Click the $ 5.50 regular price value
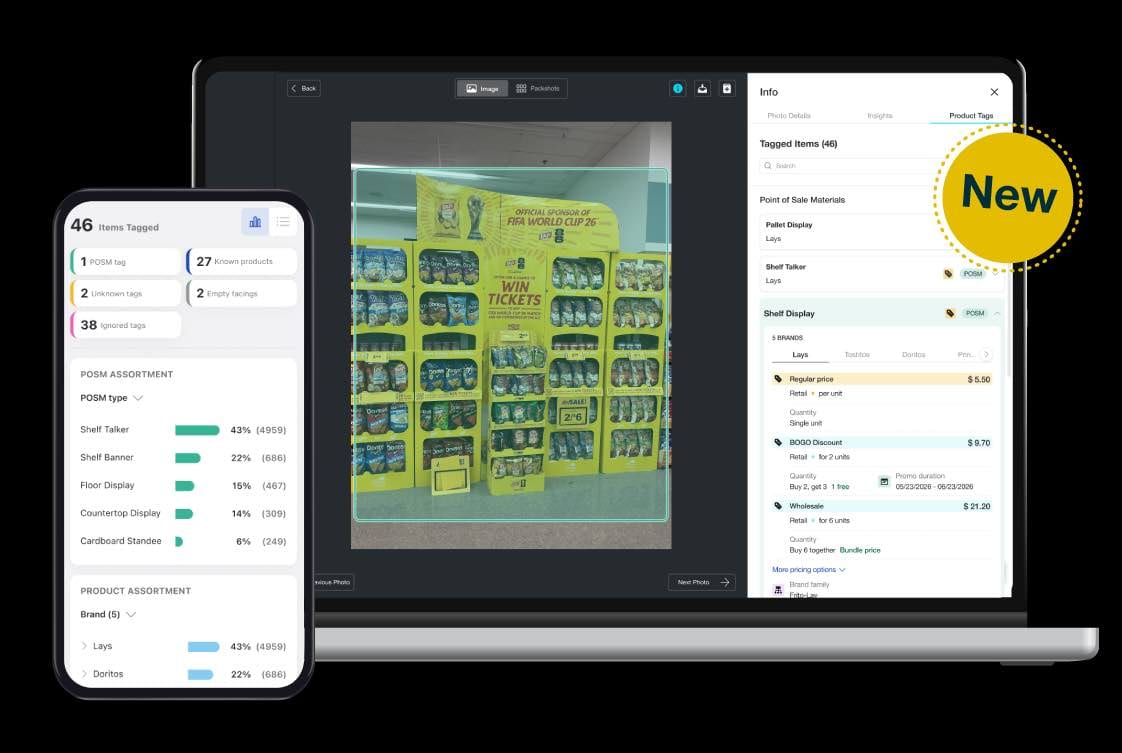The width and height of the screenshot is (1122, 753). (x=978, y=379)
